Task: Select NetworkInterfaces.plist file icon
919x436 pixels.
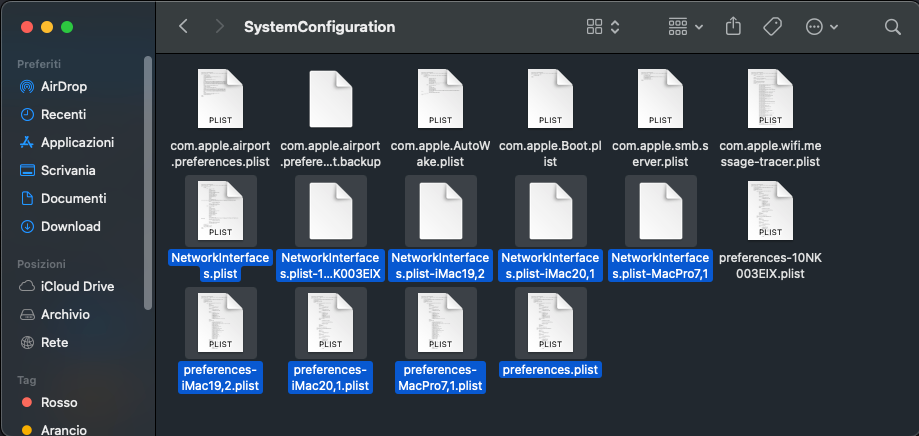Action: (220, 210)
